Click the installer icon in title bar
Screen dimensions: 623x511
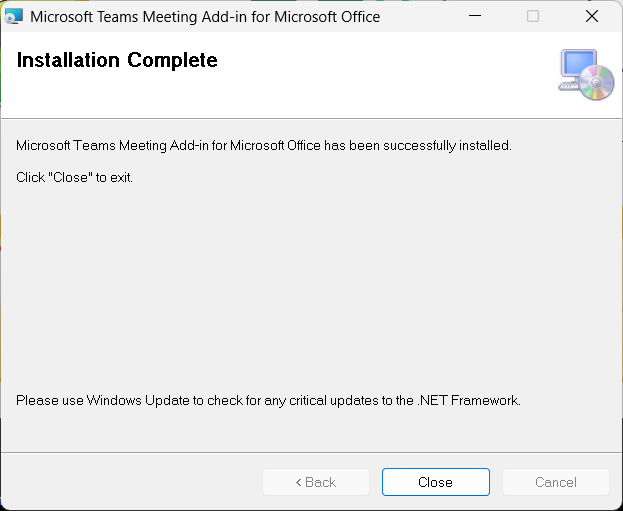click(14, 16)
